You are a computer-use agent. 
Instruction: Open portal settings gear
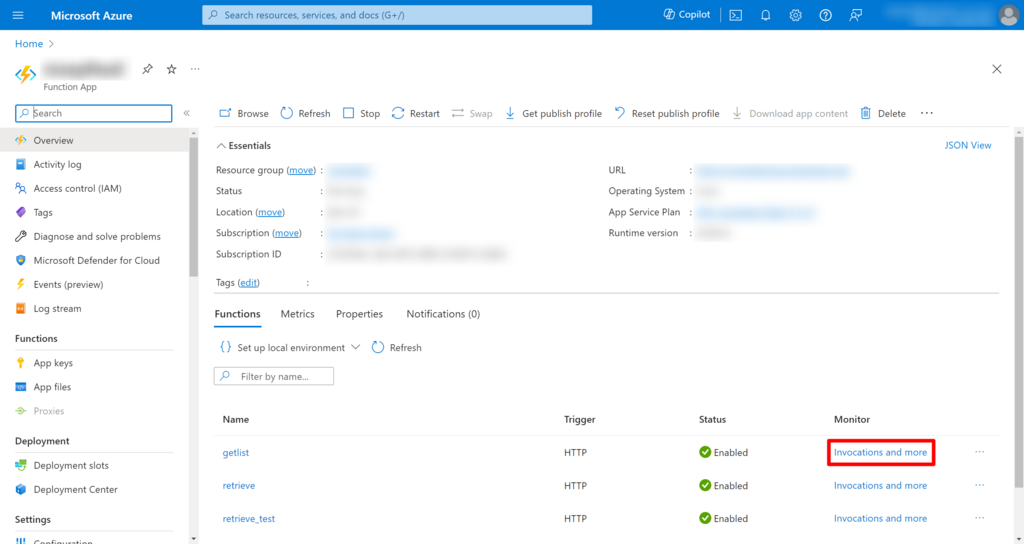(795, 15)
